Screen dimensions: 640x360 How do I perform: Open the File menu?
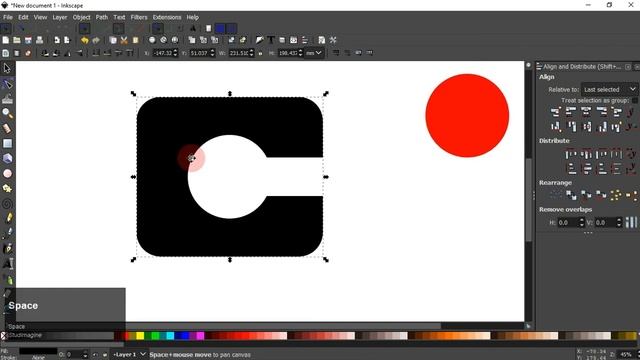point(8,17)
